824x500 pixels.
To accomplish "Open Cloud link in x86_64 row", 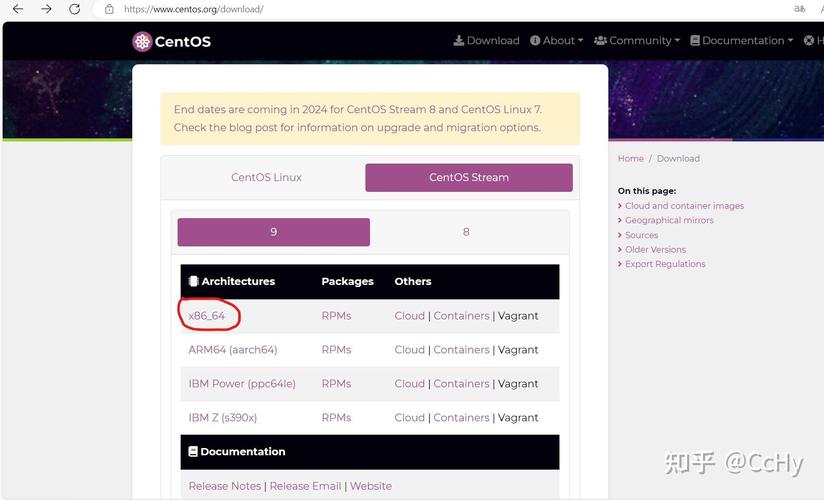I will 409,315.
